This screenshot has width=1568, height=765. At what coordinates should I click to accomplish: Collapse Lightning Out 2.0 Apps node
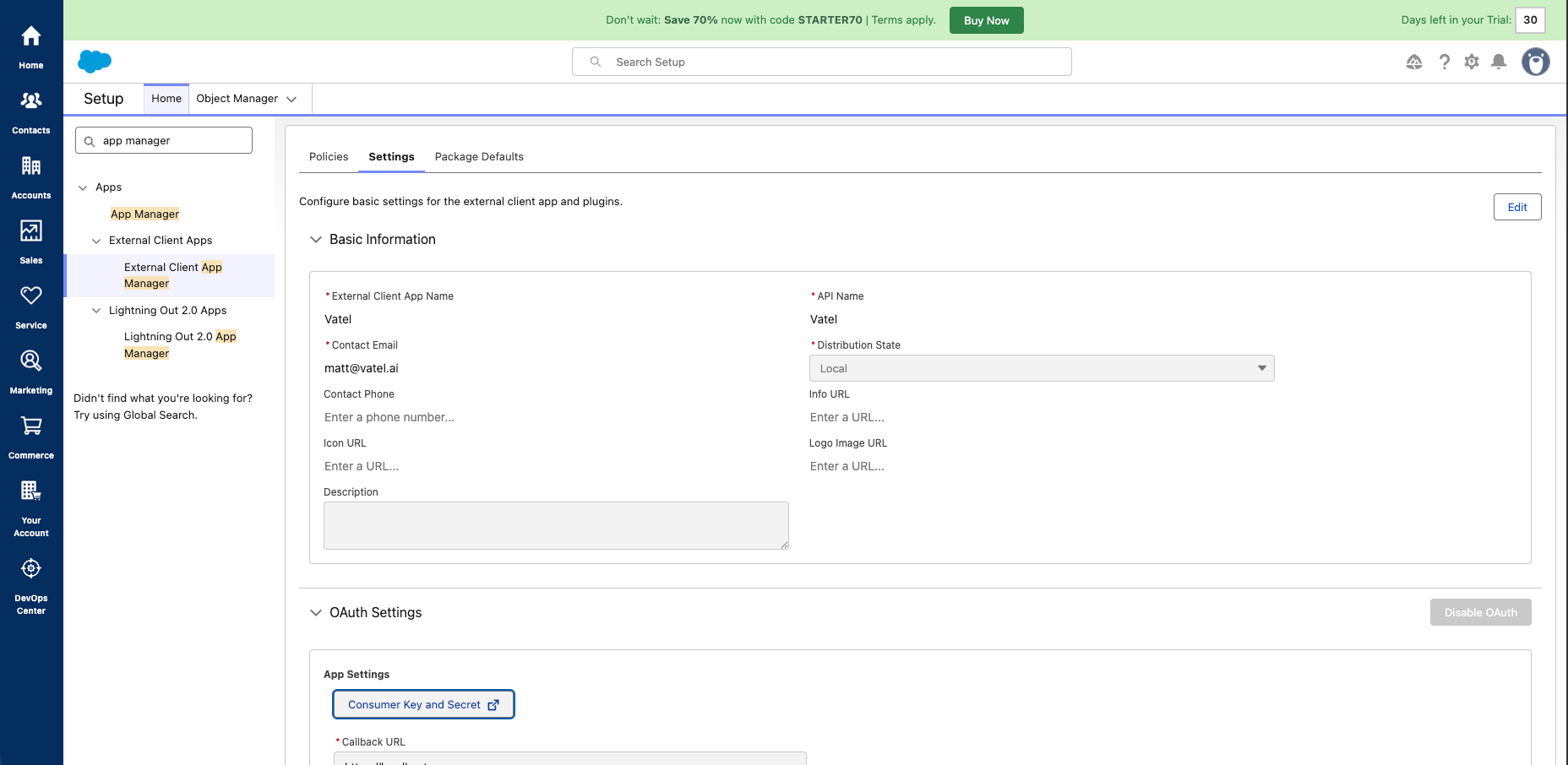tap(96, 311)
